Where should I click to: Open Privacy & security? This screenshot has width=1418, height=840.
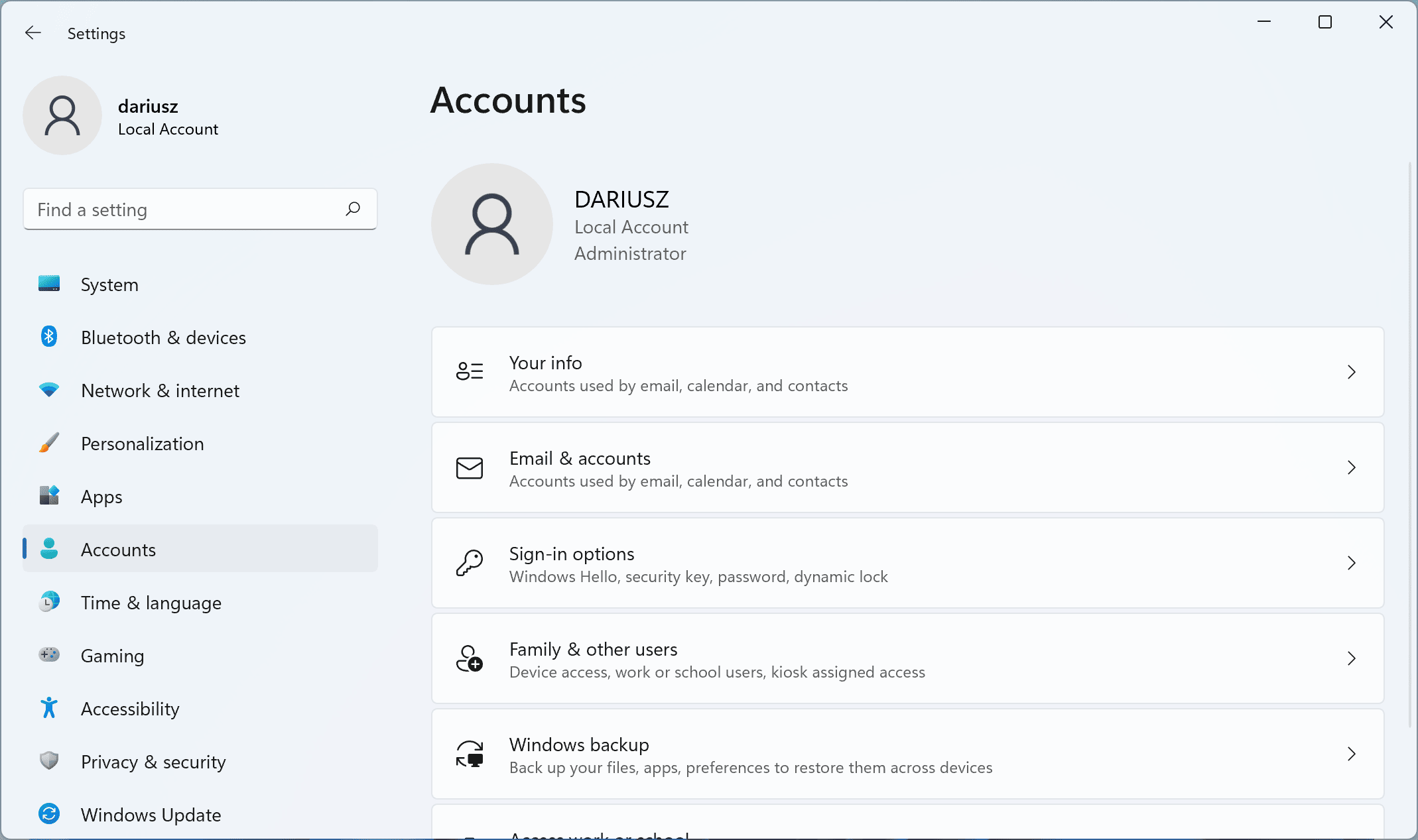tap(200, 761)
